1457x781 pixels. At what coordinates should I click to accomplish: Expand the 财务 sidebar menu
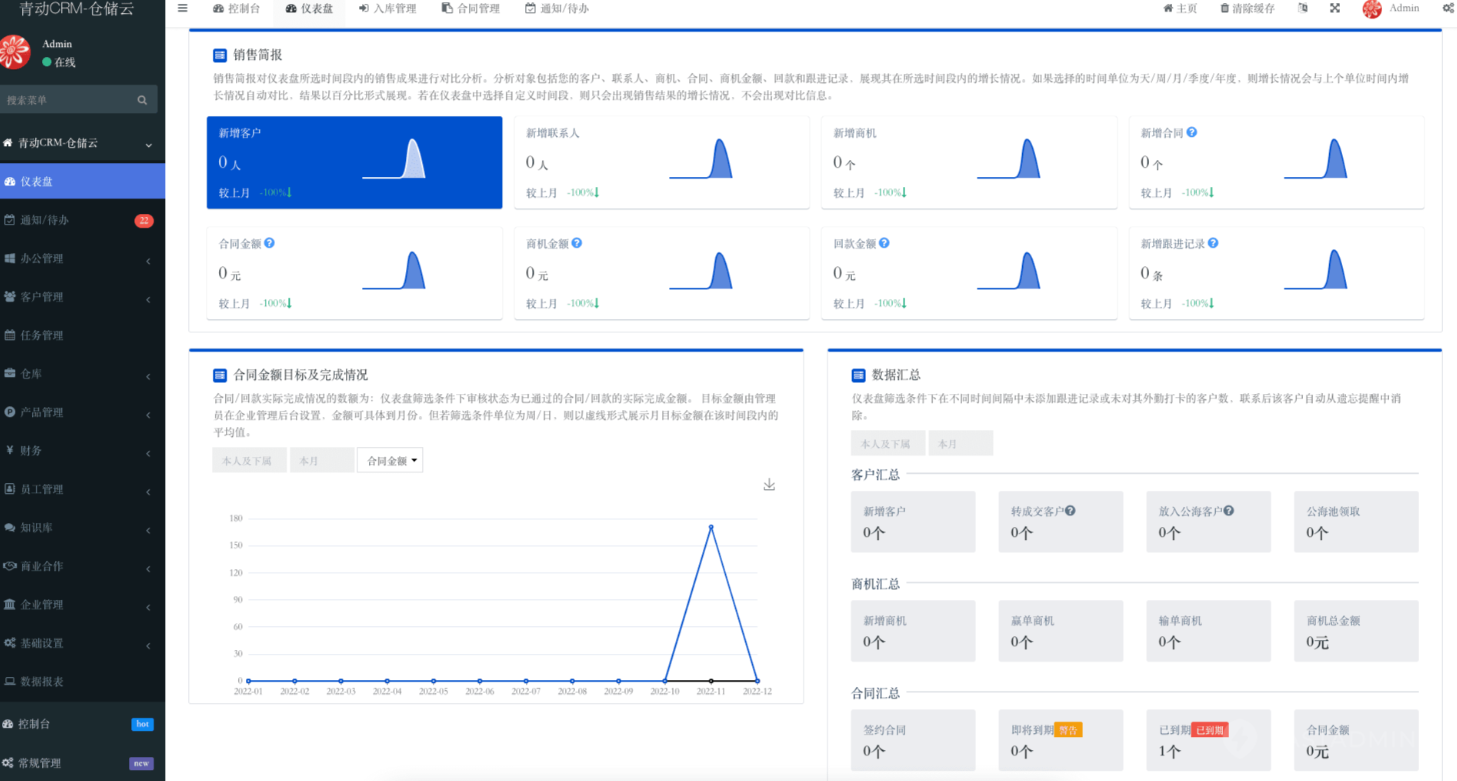click(x=80, y=451)
